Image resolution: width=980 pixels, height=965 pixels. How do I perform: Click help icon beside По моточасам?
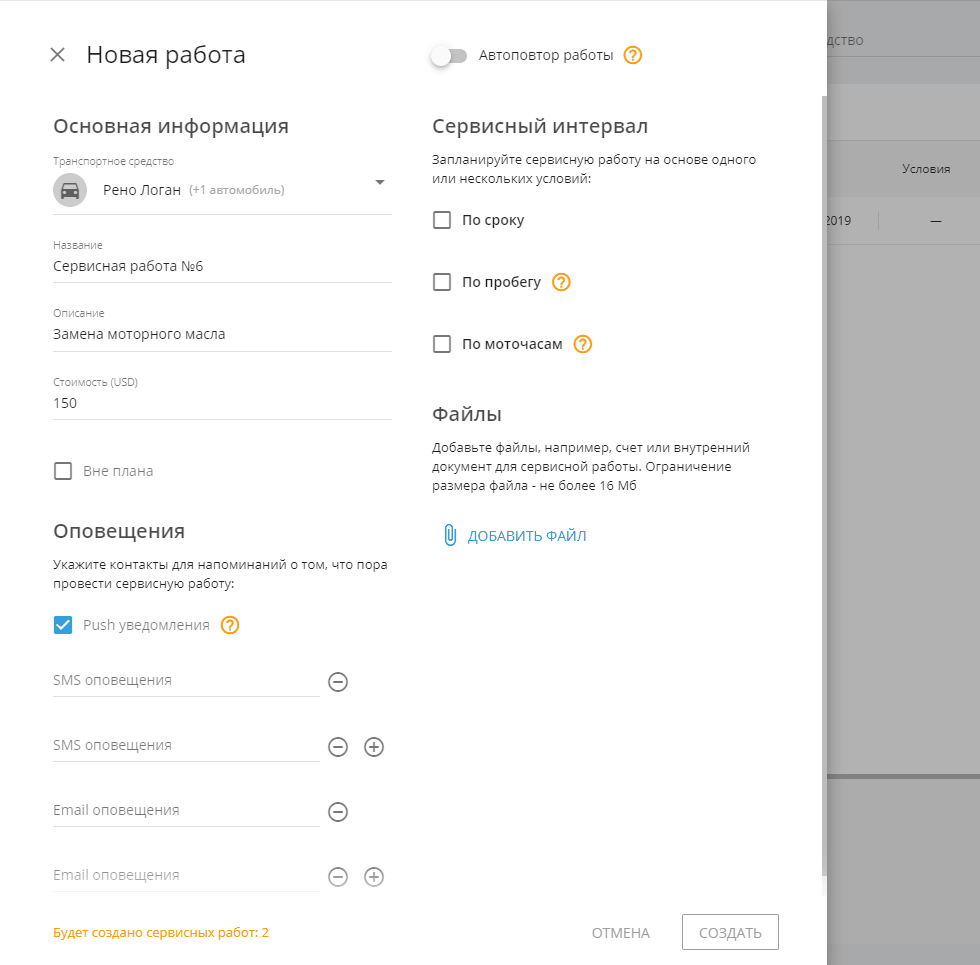coord(583,344)
